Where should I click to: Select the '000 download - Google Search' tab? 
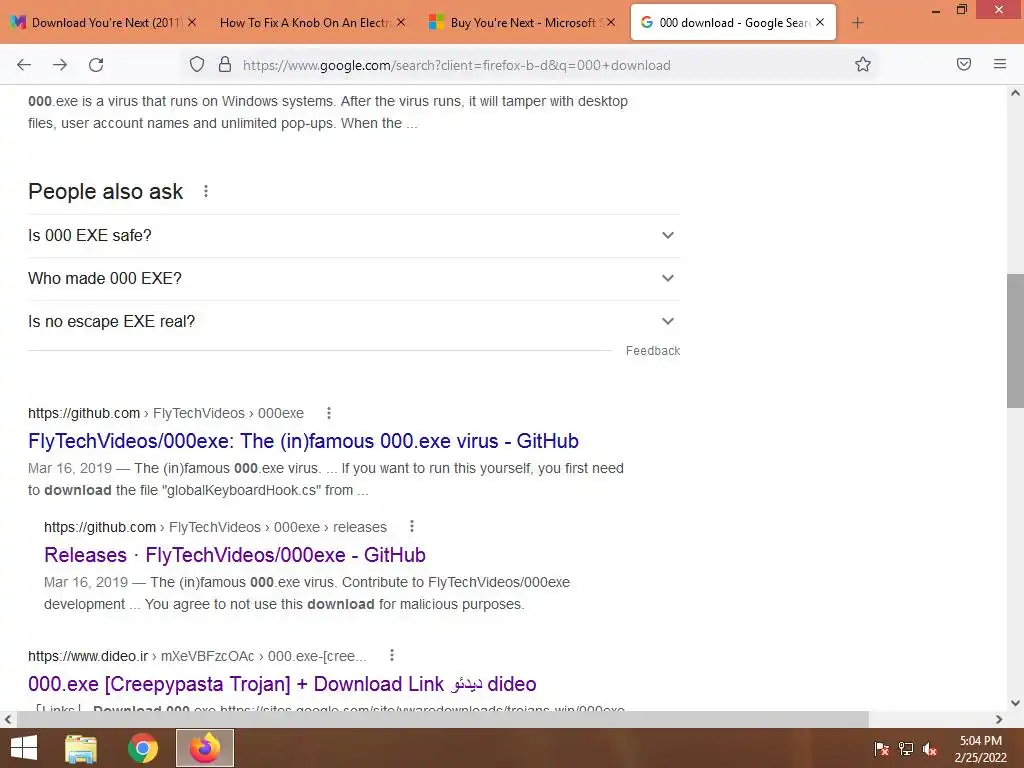click(x=733, y=22)
